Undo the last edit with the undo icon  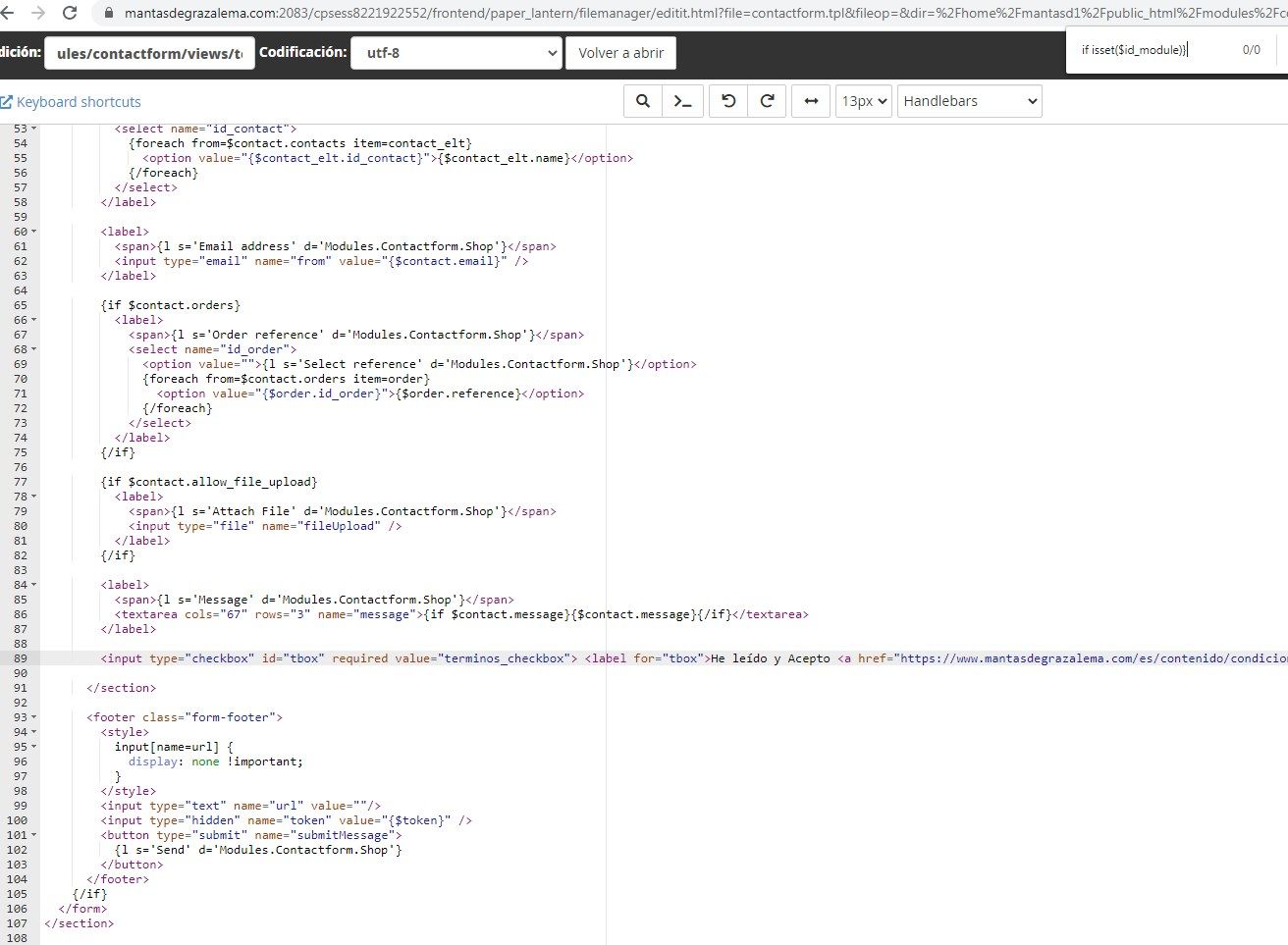[728, 101]
